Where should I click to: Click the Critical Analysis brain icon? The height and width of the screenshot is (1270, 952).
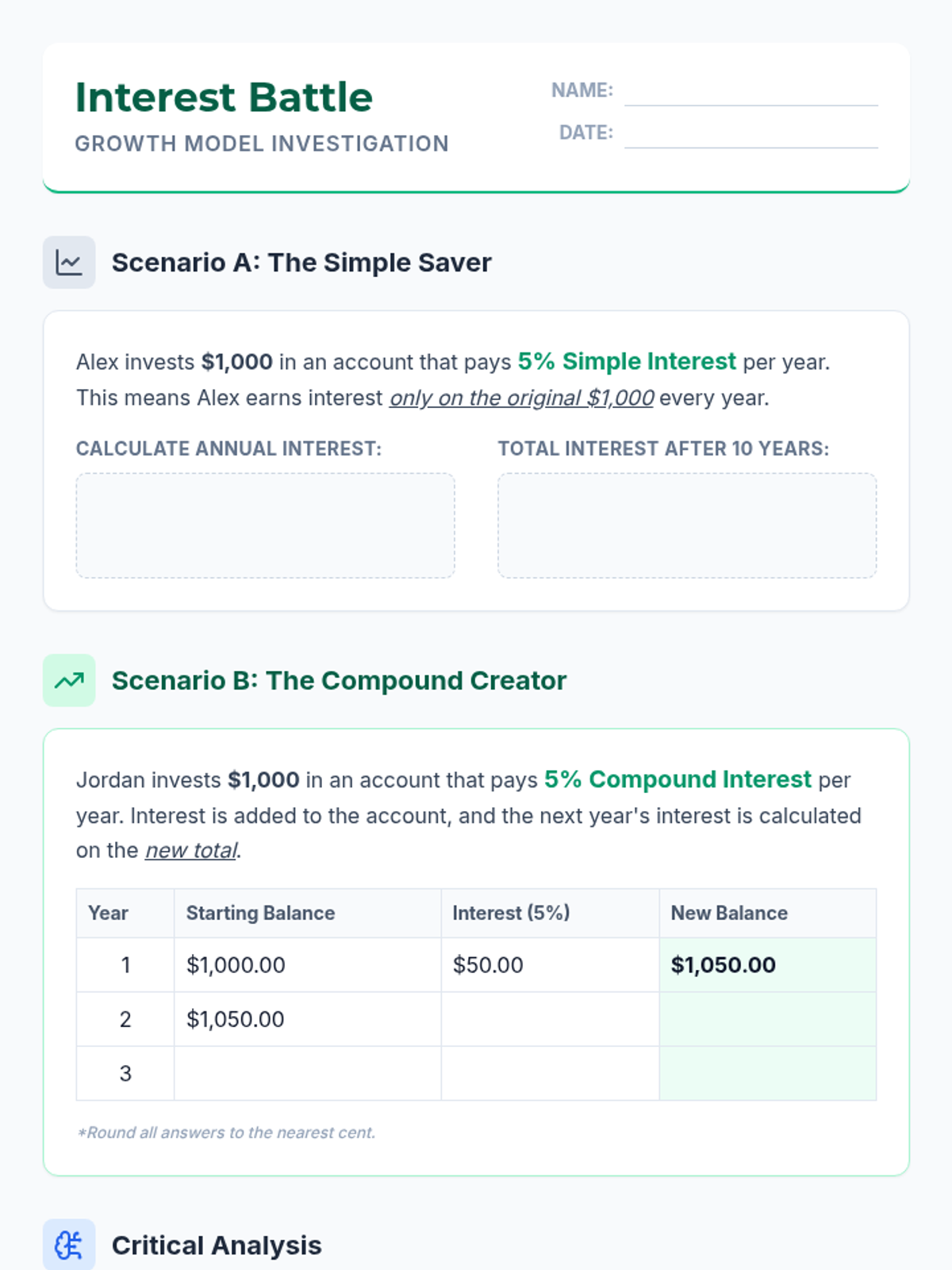(69, 1245)
